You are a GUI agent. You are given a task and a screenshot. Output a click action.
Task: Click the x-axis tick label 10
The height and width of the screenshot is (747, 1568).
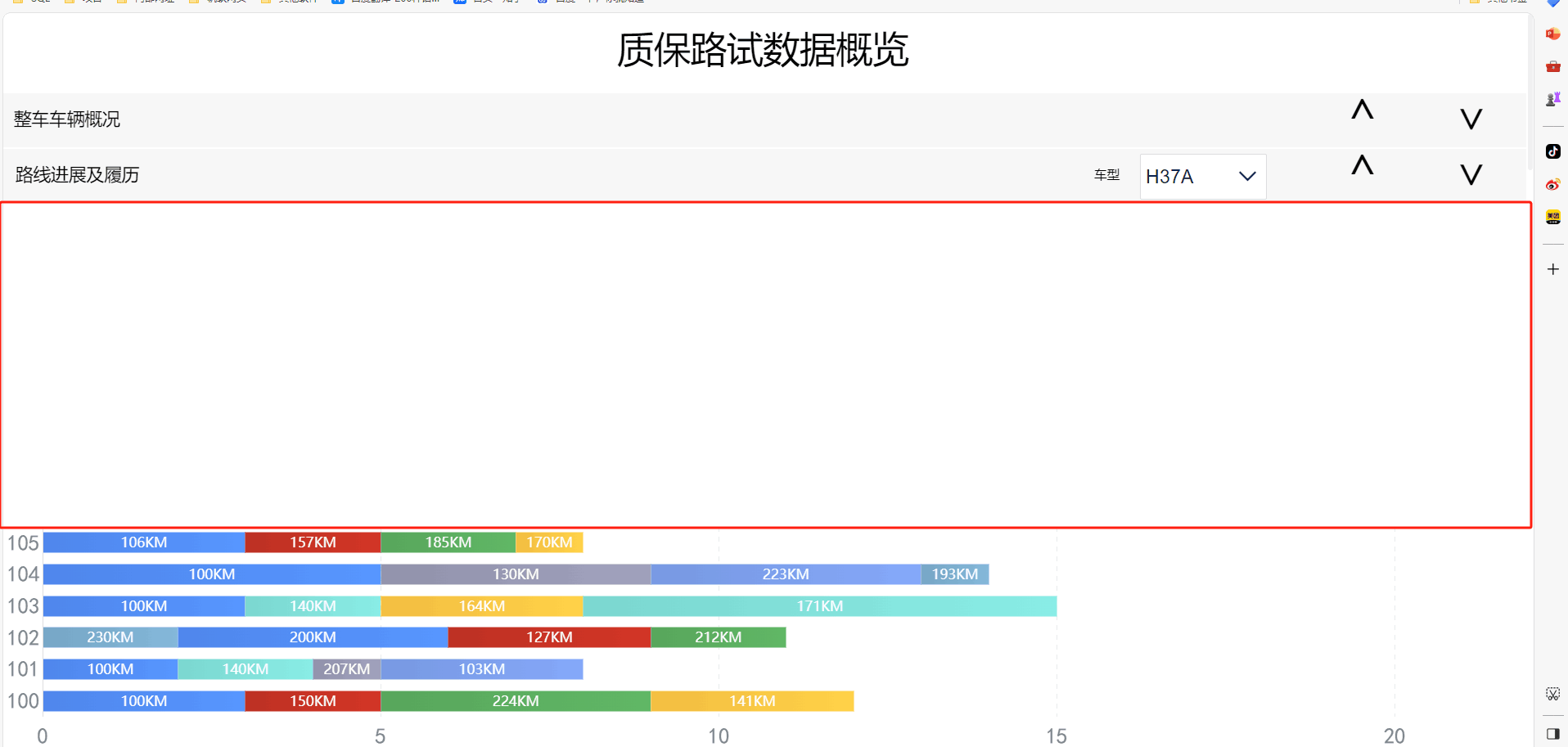coord(719,736)
